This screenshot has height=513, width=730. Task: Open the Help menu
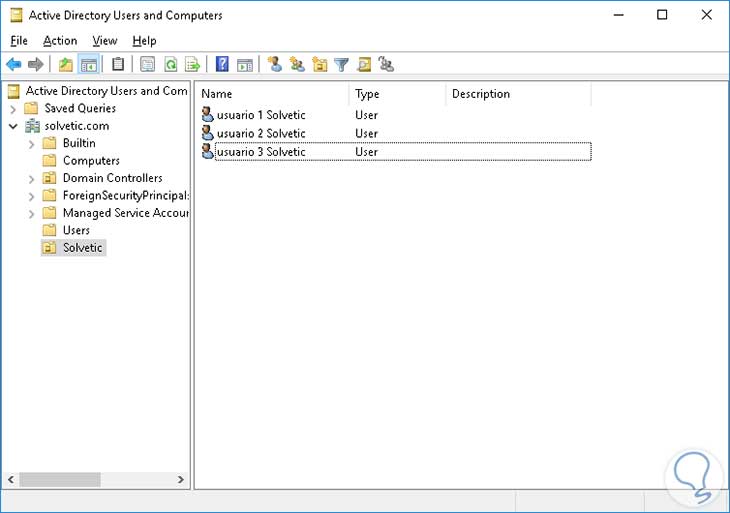coord(144,41)
